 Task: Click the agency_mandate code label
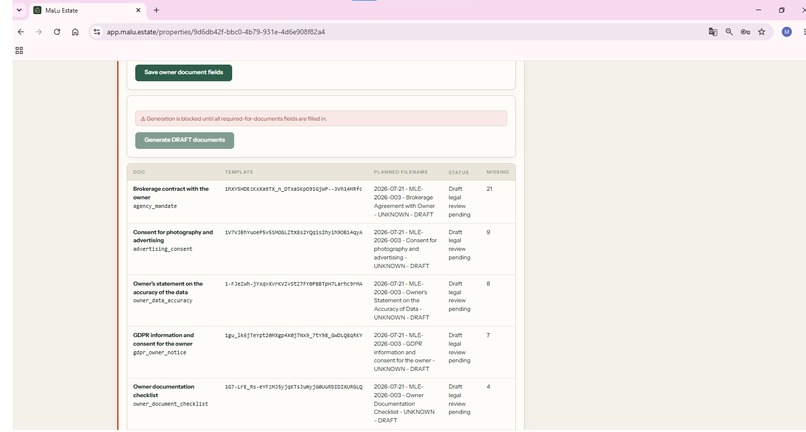[x=155, y=206]
